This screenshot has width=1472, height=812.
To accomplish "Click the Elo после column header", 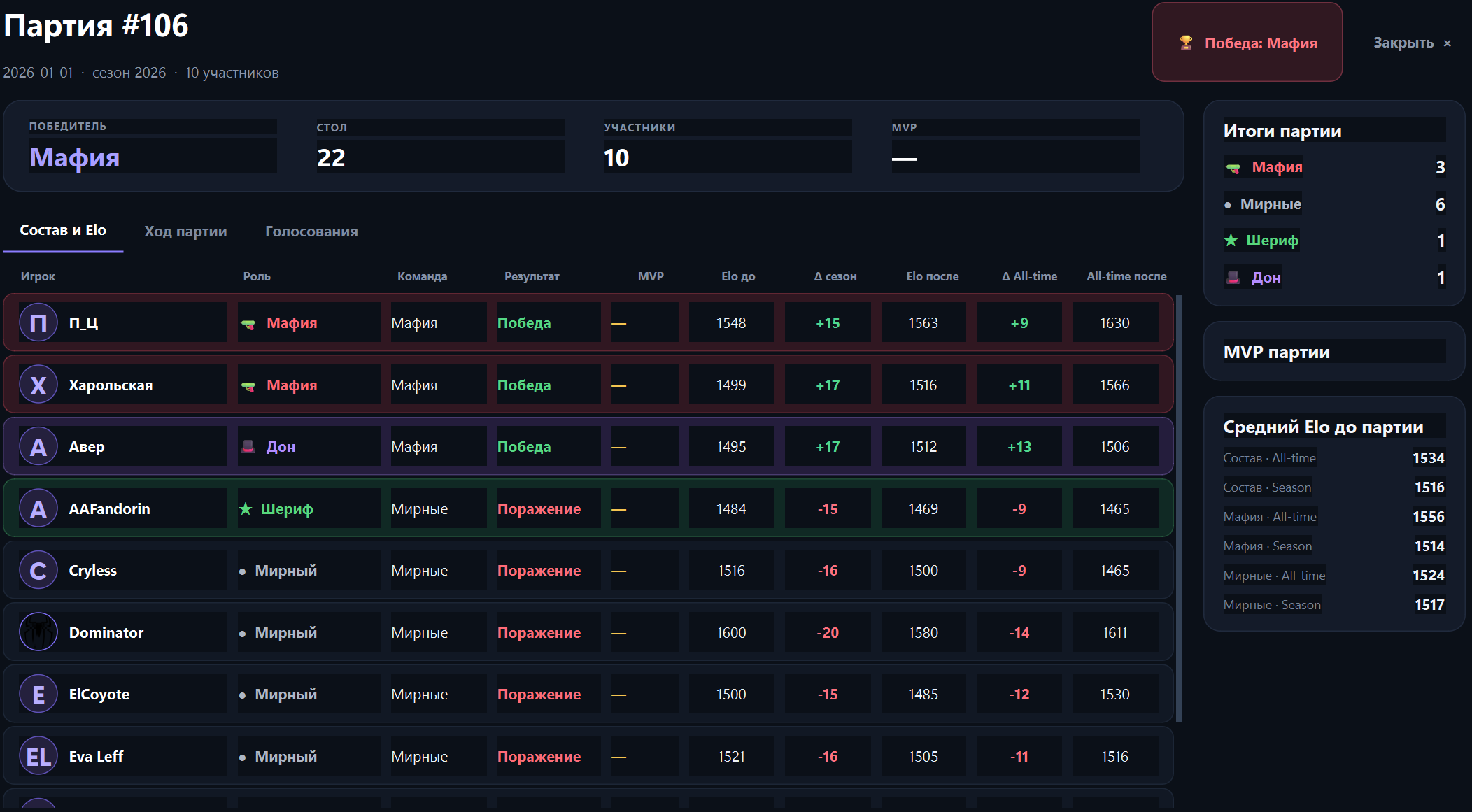I will 933,276.
